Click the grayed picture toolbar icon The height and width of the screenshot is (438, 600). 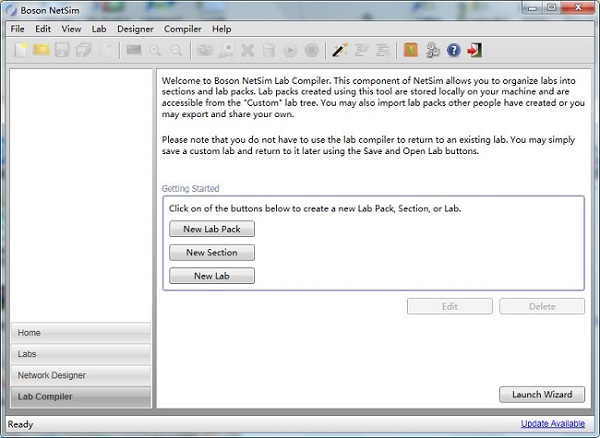click(226, 50)
